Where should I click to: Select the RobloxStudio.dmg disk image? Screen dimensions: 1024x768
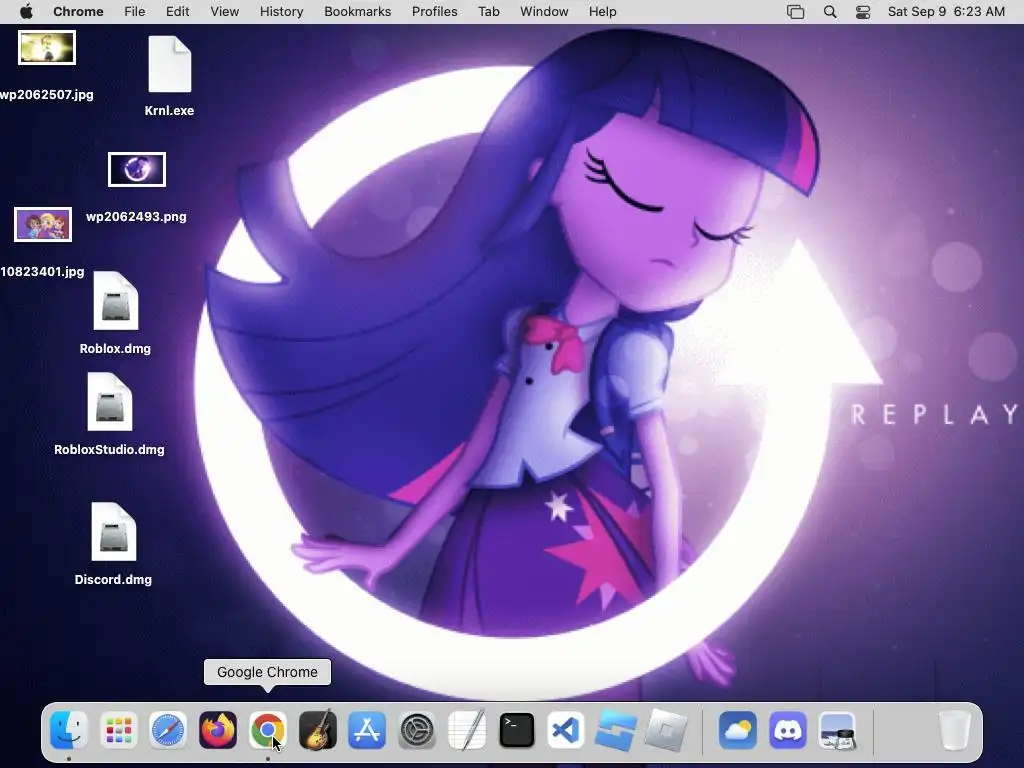pos(110,402)
